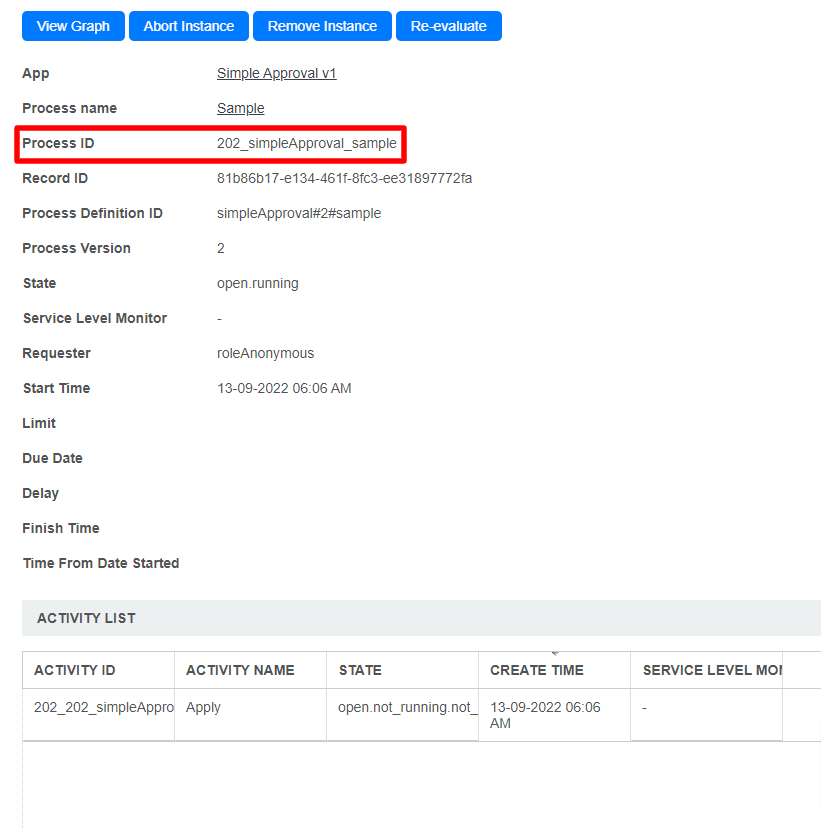Image resolution: width=821 pixels, height=828 pixels.
Task: Open the Simple Approval v1 app link
Action: [x=276, y=74]
